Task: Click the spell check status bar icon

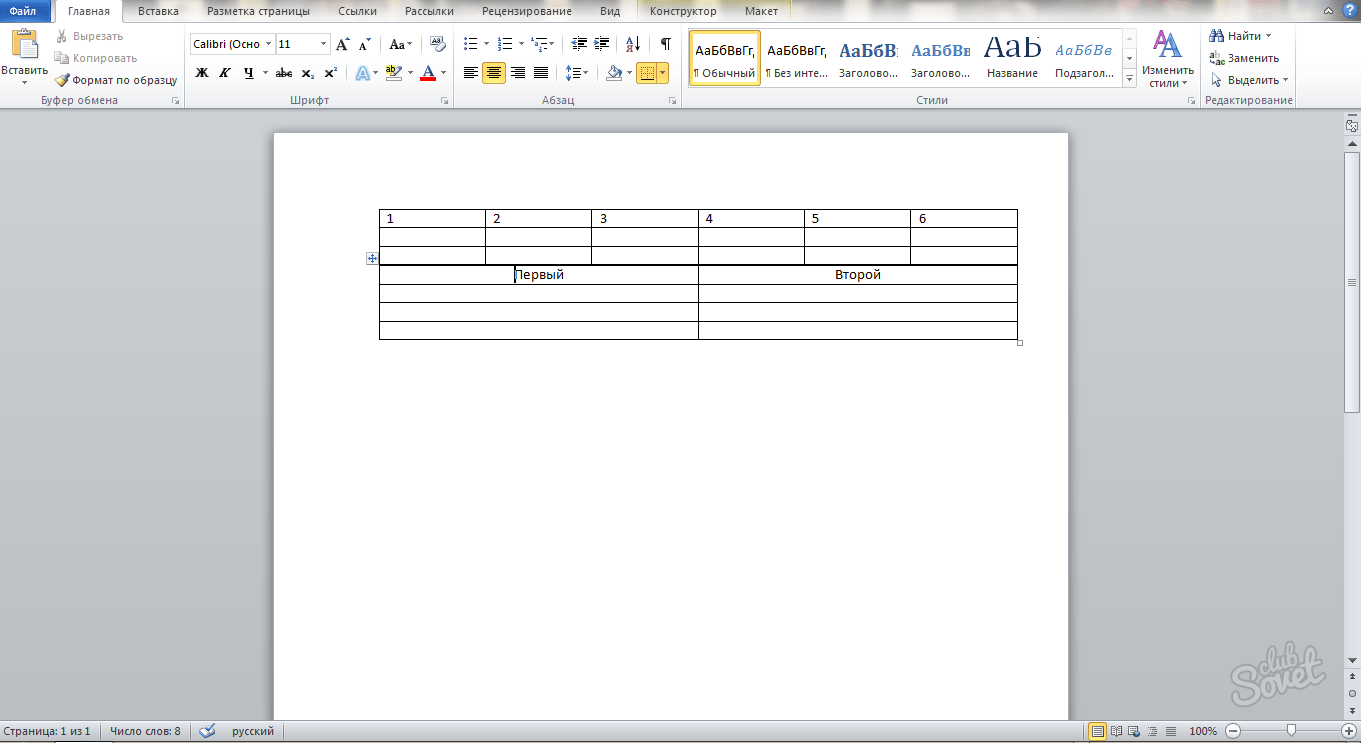Action: (x=207, y=731)
